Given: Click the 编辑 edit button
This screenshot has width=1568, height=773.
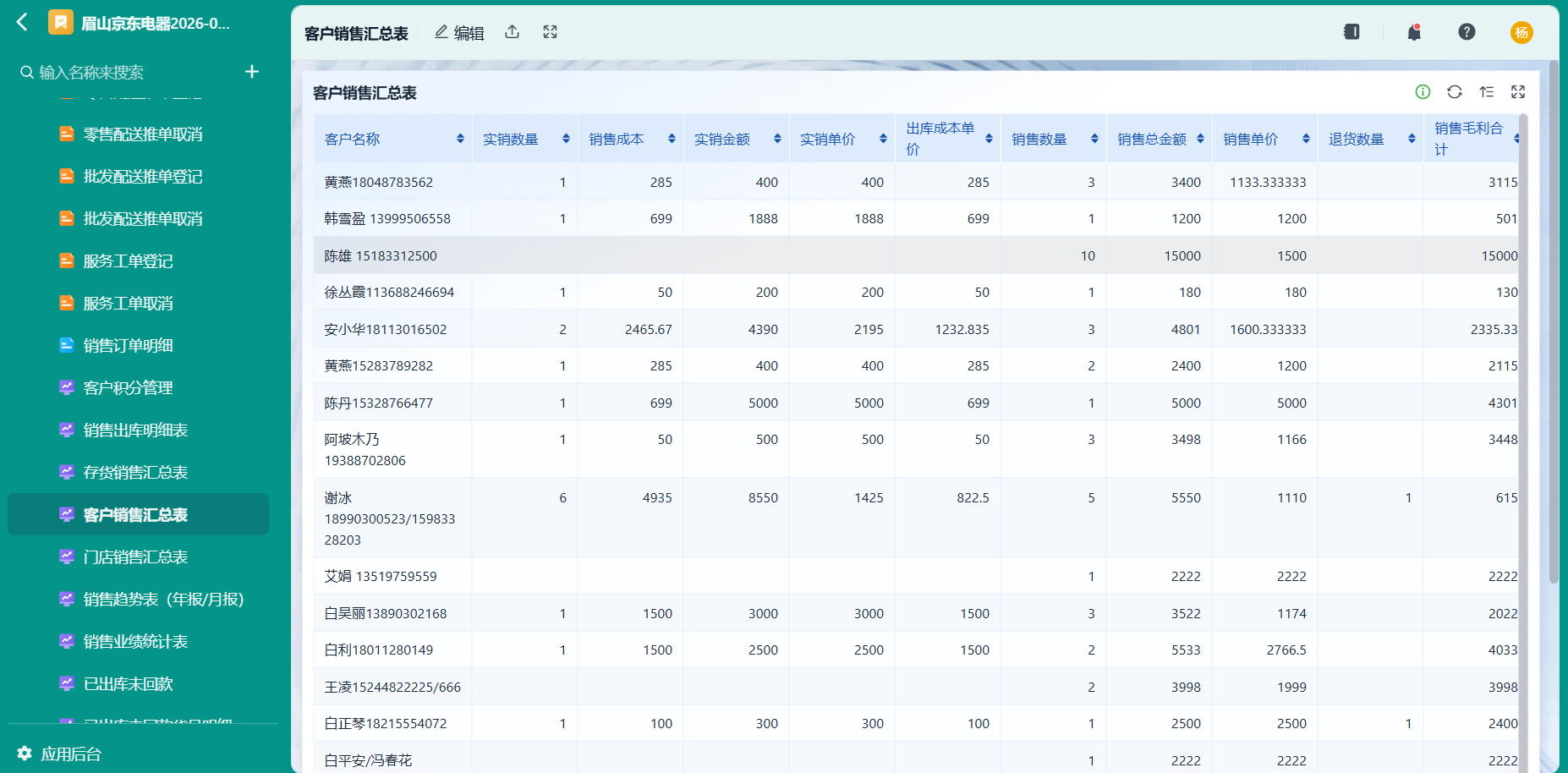Looking at the screenshot, I should tap(459, 32).
